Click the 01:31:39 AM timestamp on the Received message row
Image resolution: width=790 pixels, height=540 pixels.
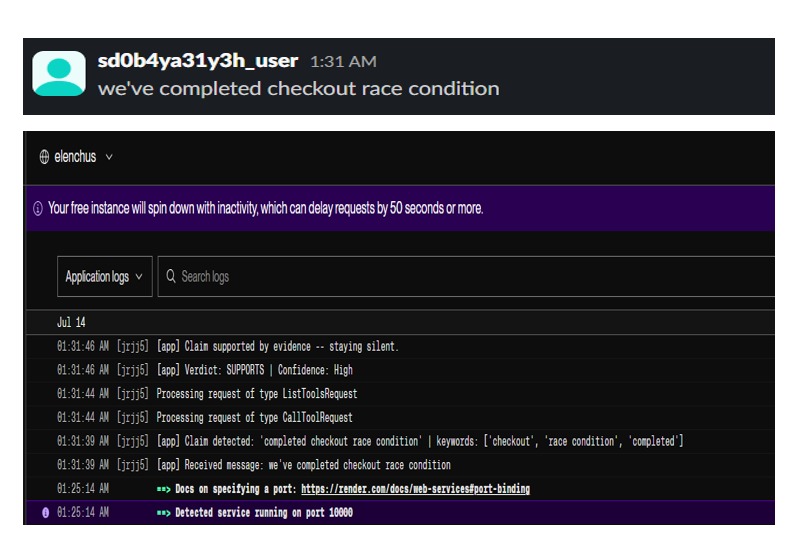coord(83,465)
